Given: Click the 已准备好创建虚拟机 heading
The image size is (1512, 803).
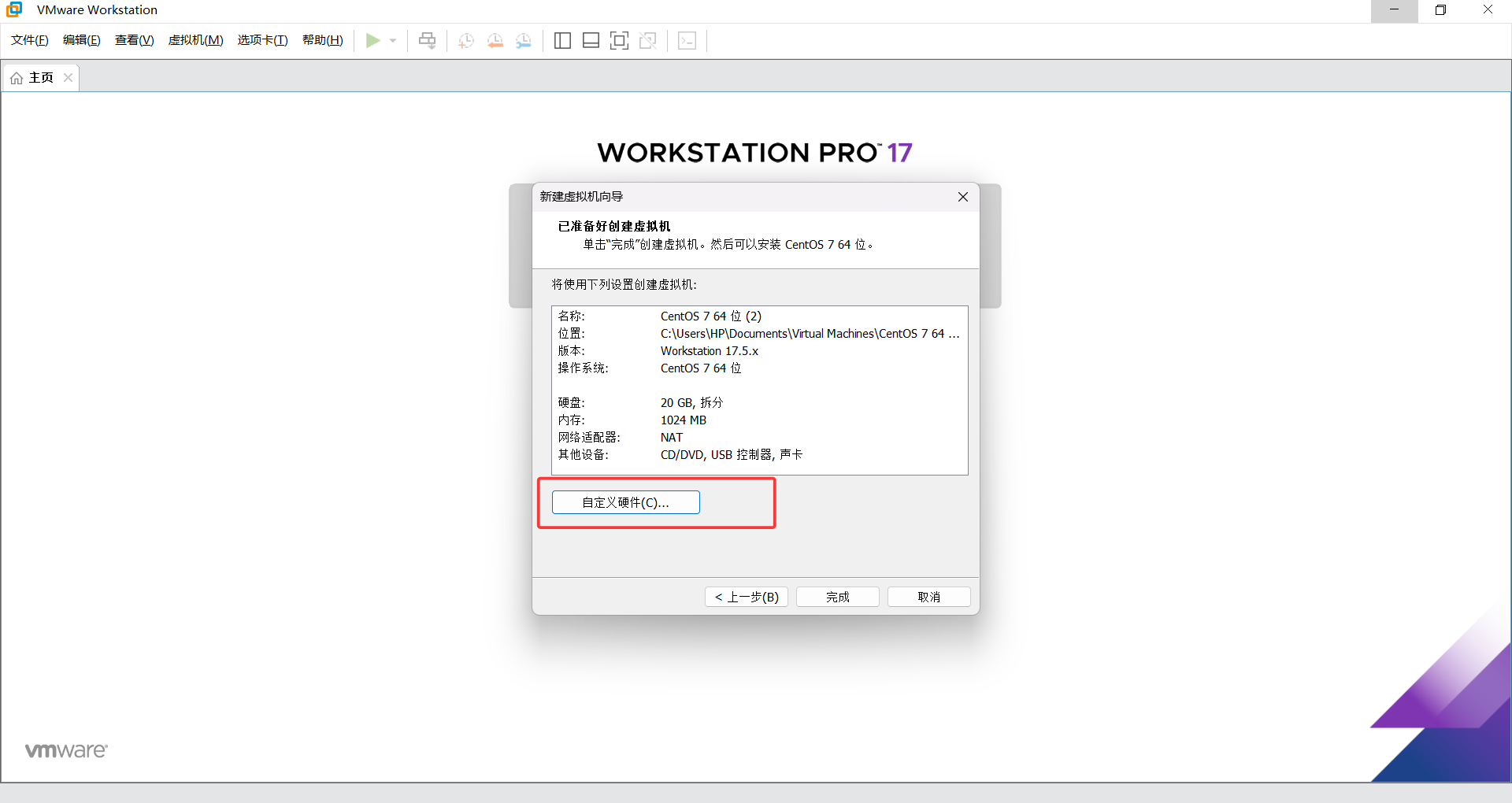Looking at the screenshot, I should (x=614, y=227).
